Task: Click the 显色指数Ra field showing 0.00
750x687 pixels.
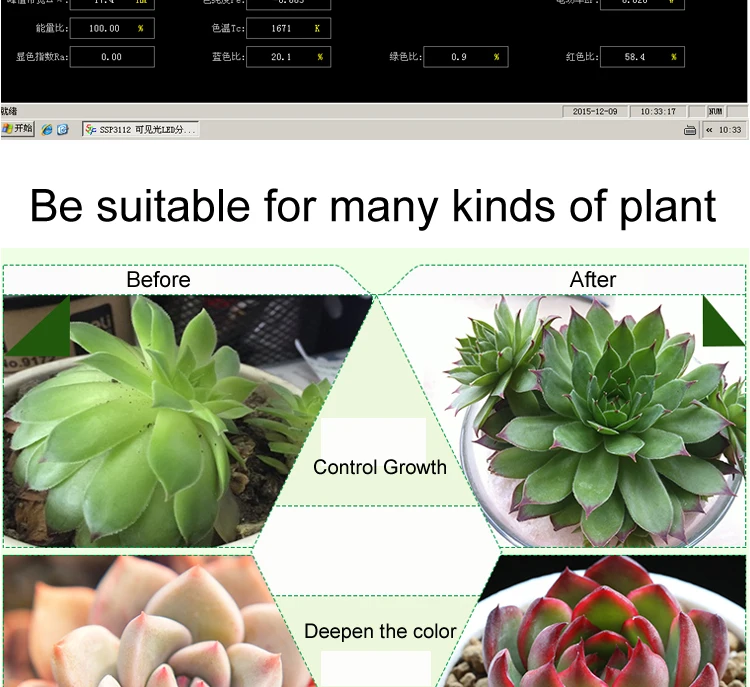Action: pyautogui.click(x=112, y=56)
